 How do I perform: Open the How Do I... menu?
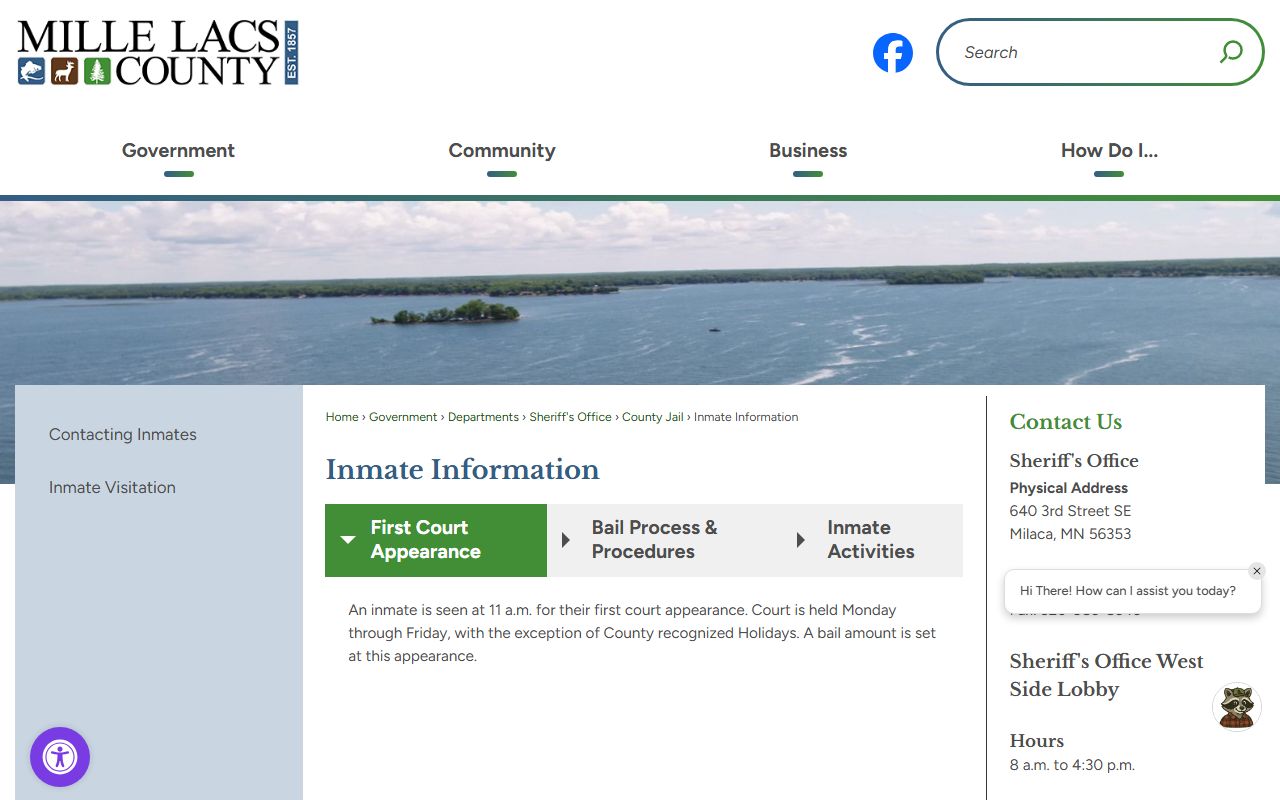coord(1108,151)
